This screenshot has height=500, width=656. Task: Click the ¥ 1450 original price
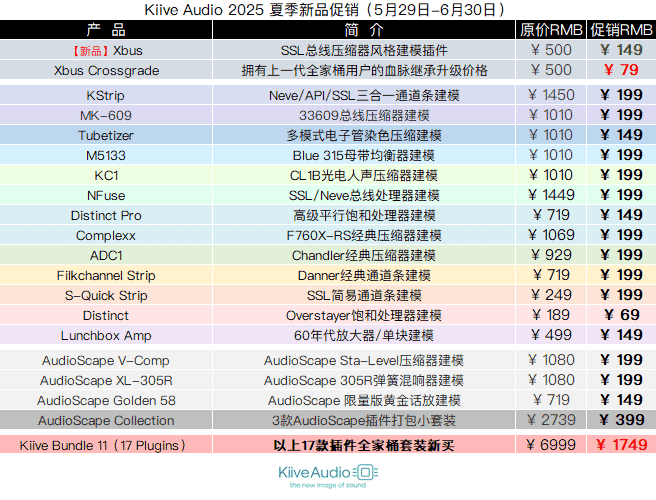pyautogui.click(x=551, y=95)
